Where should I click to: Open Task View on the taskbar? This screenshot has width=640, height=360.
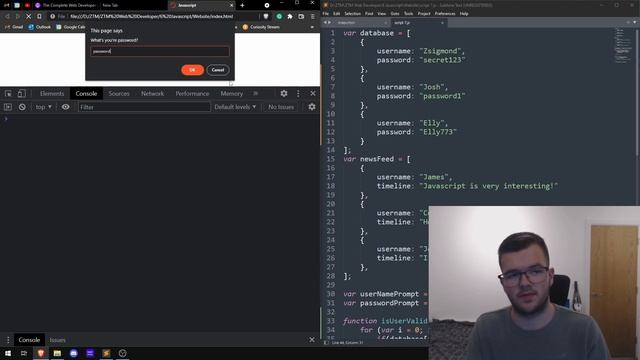coord(24,353)
